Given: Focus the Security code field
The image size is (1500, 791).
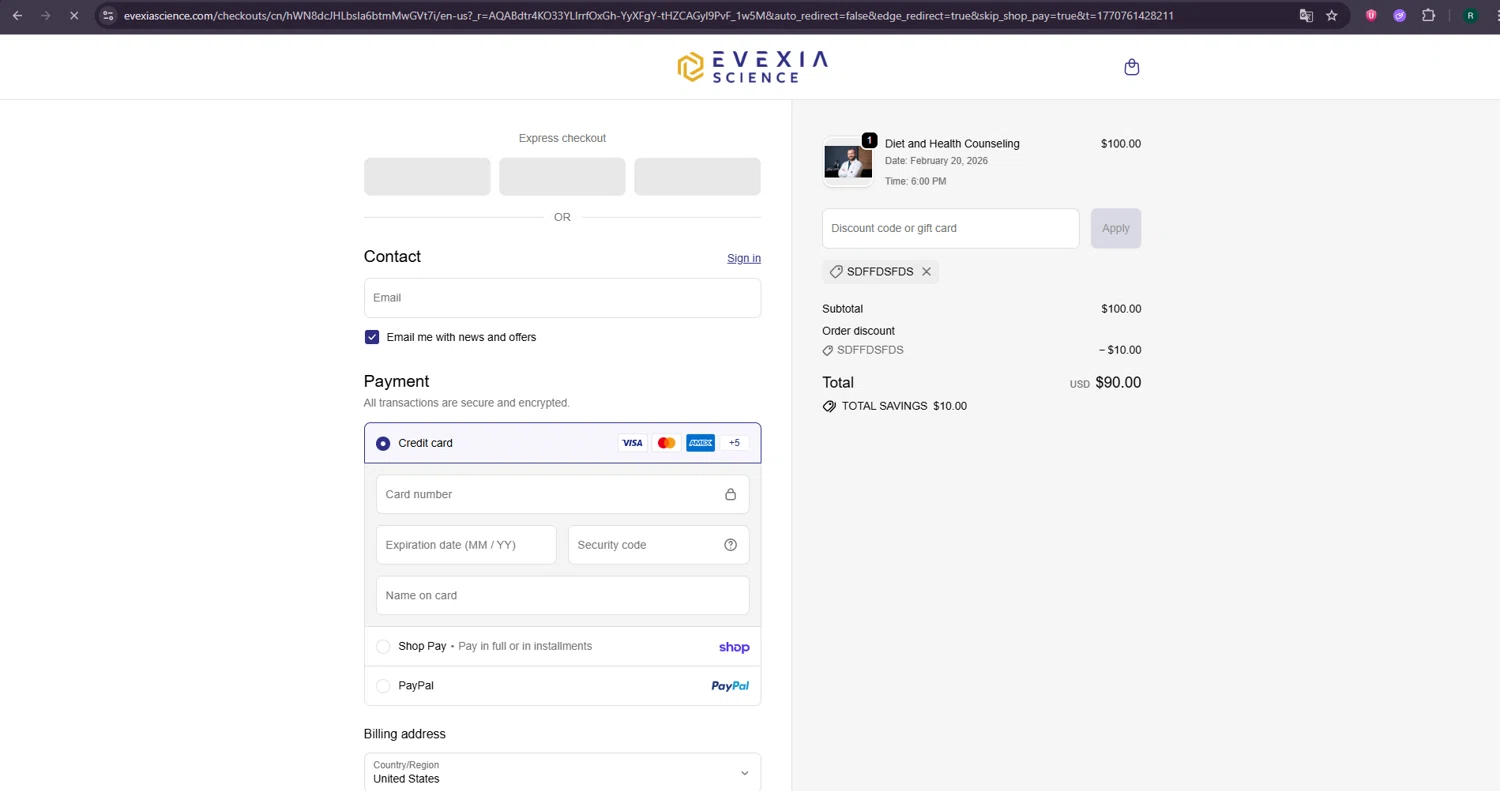Looking at the screenshot, I should [658, 545].
